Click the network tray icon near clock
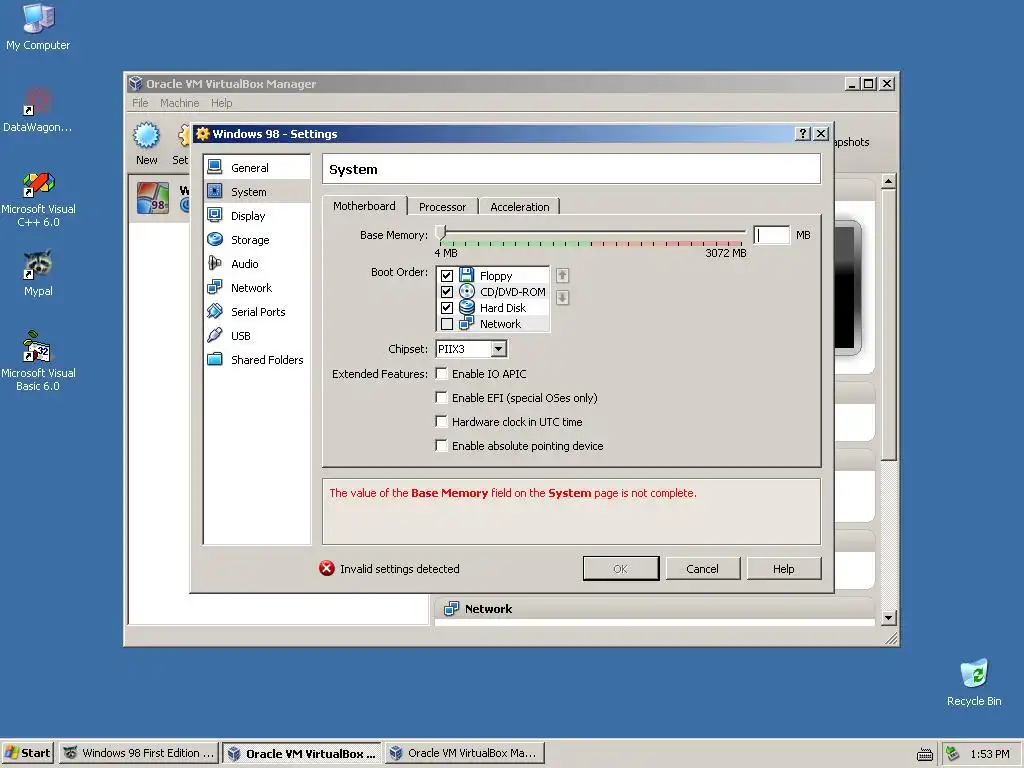Viewport: 1024px width, 768px height. (x=953, y=754)
